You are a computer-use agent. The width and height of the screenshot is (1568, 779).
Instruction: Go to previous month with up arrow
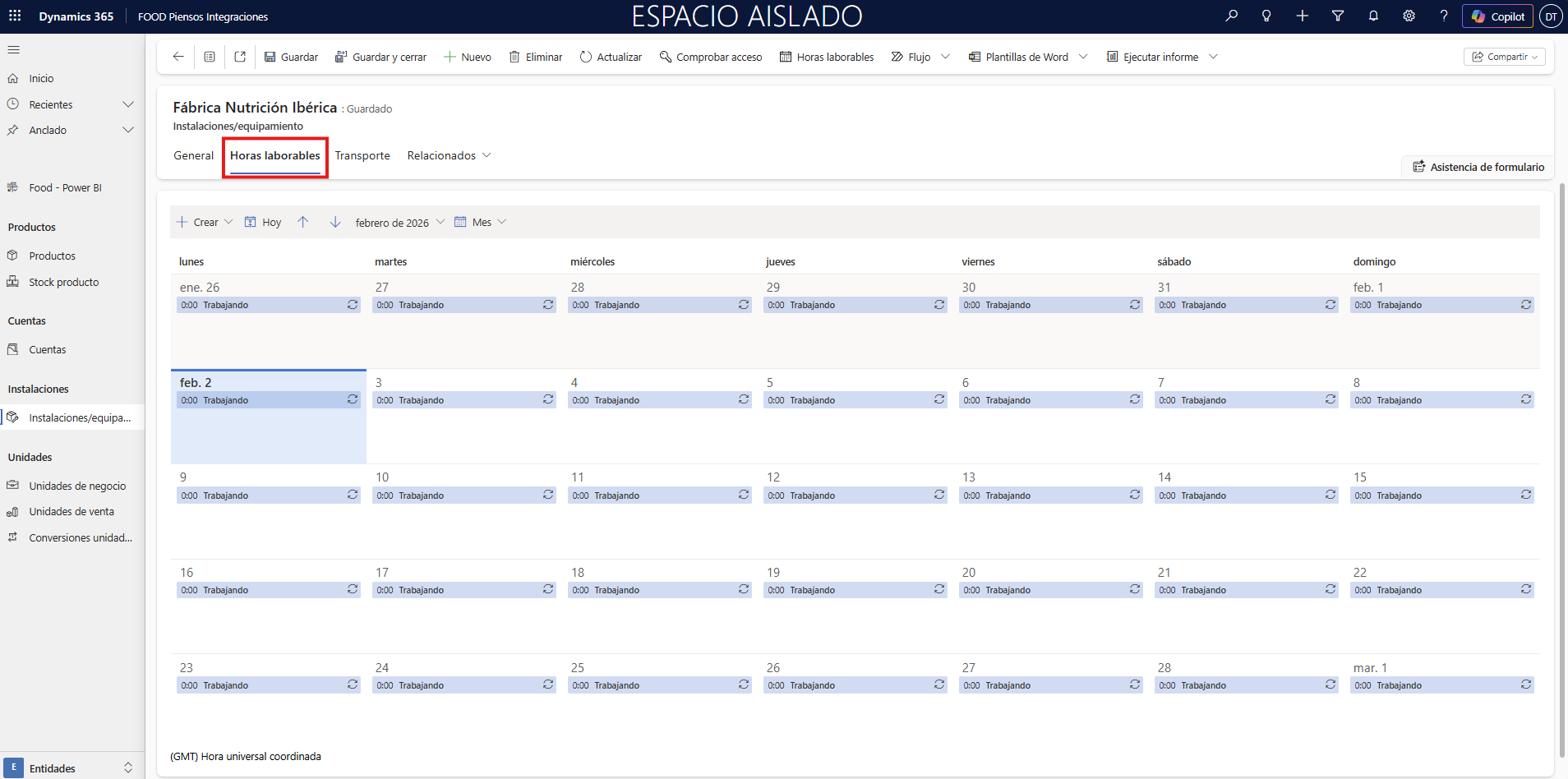(303, 223)
